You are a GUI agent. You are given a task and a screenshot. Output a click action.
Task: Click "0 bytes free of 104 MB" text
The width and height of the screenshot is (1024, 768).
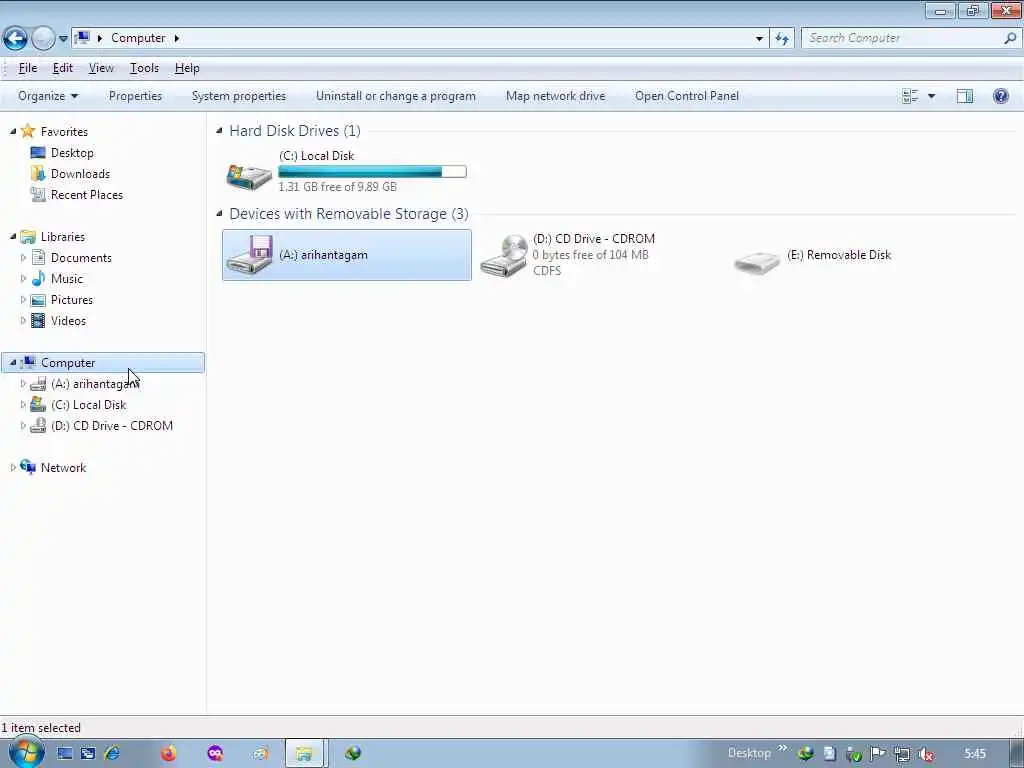point(590,255)
